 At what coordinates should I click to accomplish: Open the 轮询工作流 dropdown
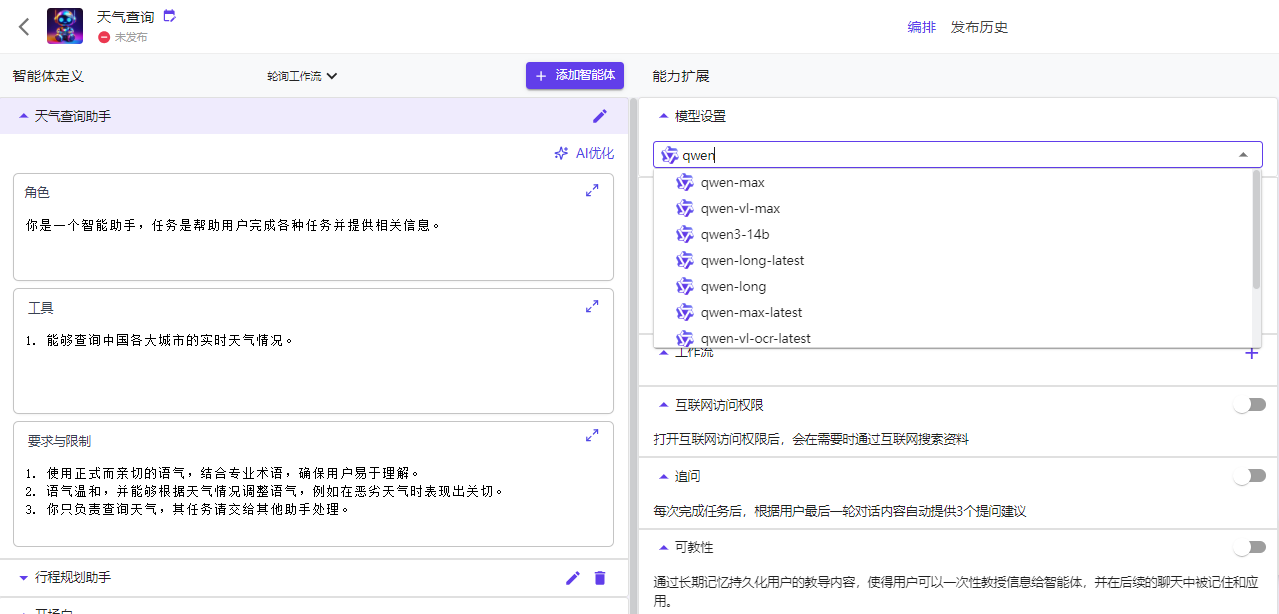tap(302, 76)
